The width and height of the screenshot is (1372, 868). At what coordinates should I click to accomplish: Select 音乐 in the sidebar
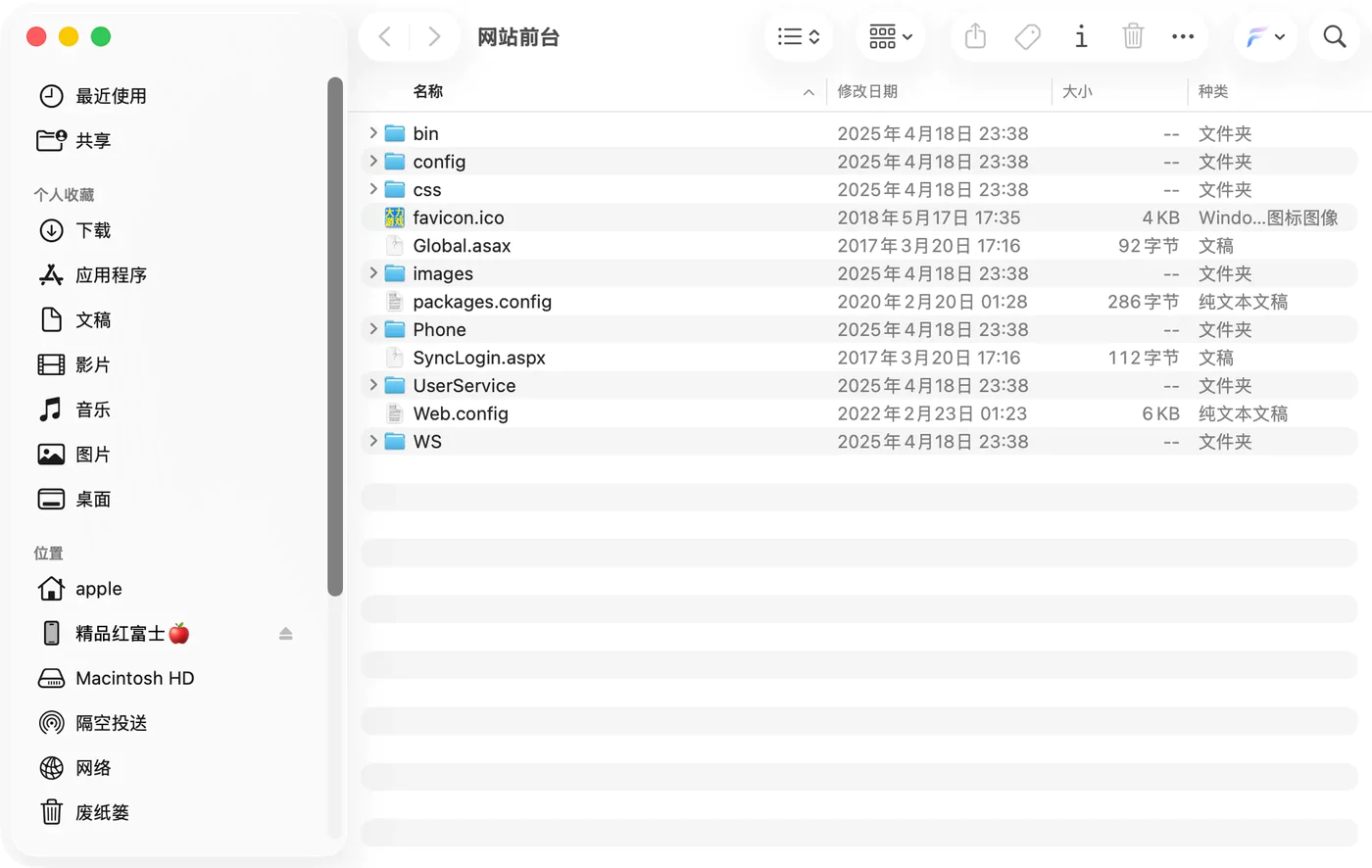coord(74,410)
